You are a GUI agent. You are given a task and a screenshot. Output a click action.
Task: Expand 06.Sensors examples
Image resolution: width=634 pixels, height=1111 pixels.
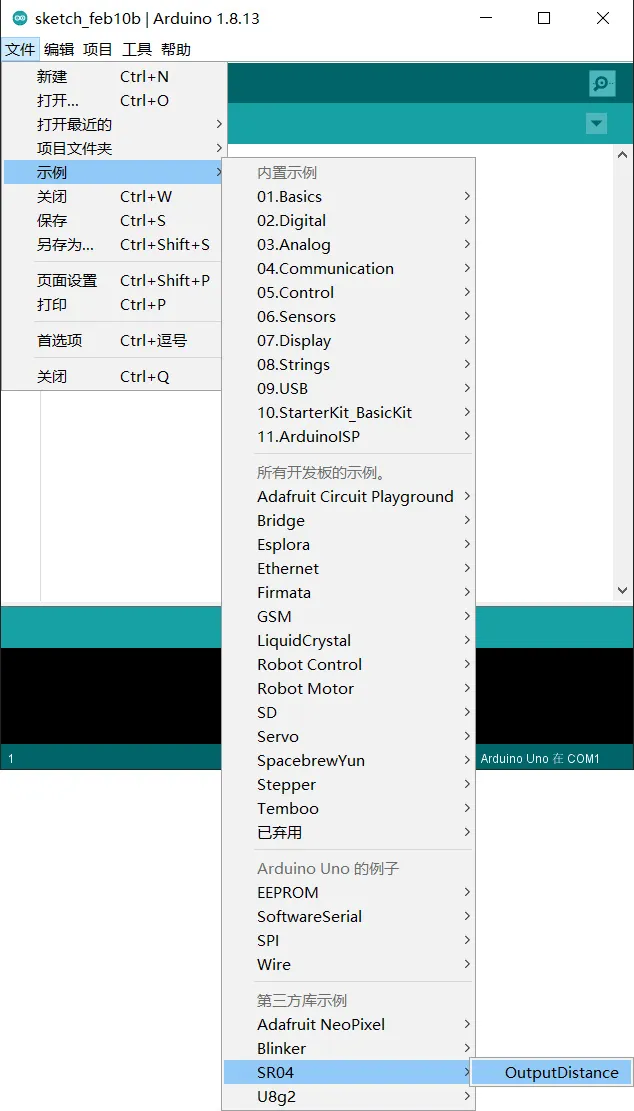[x=349, y=317]
